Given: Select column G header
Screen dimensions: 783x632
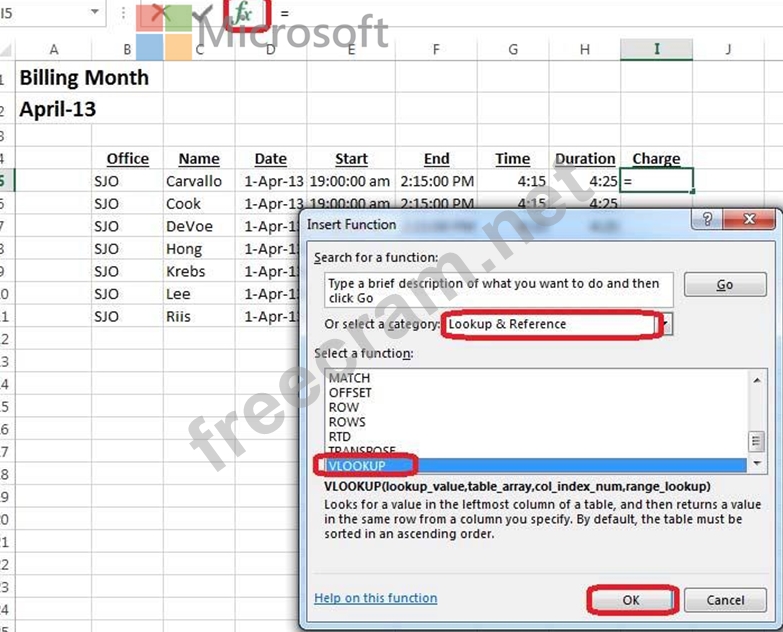Looking at the screenshot, I should tap(513, 49).
